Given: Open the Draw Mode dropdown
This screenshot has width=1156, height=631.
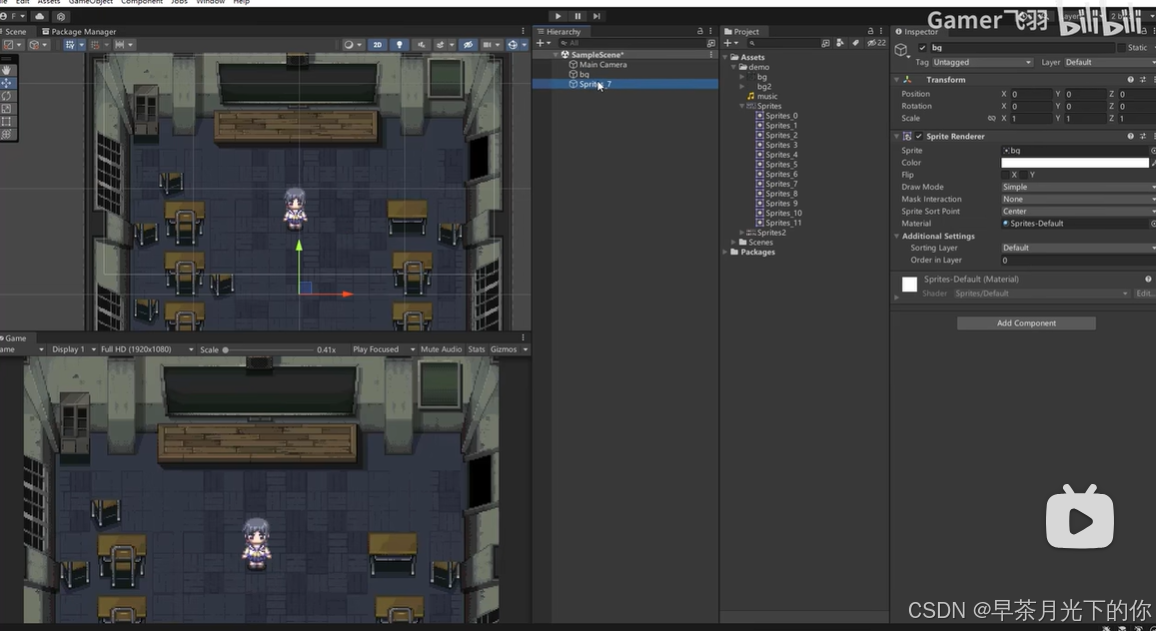Looking at the screenshot, I should tap(1077, 187).
